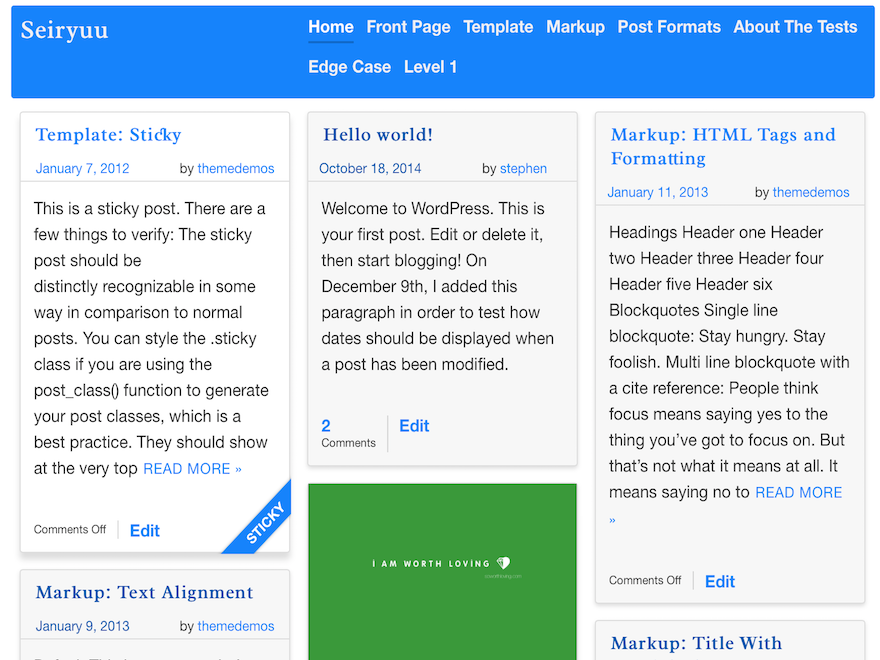Open Post Formats in navigation
The image size is (880, 660).
pos(669,27)
